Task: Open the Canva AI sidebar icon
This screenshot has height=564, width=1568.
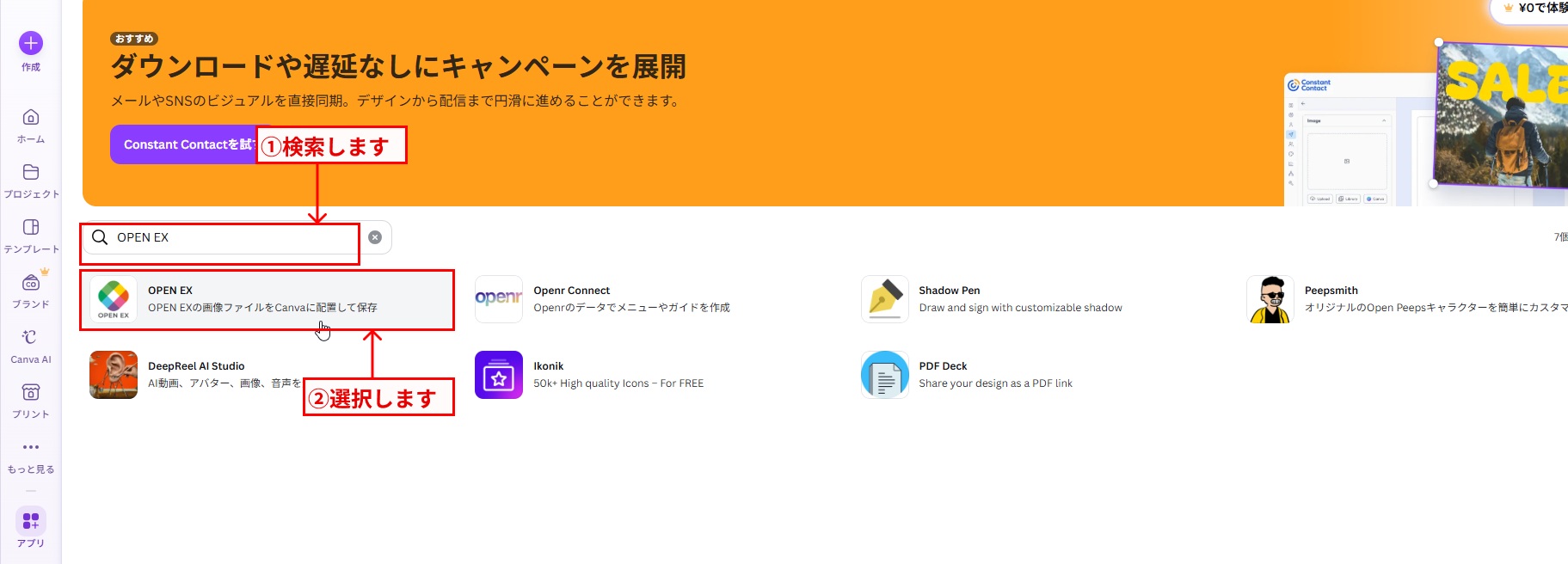Action: point(31,337)
